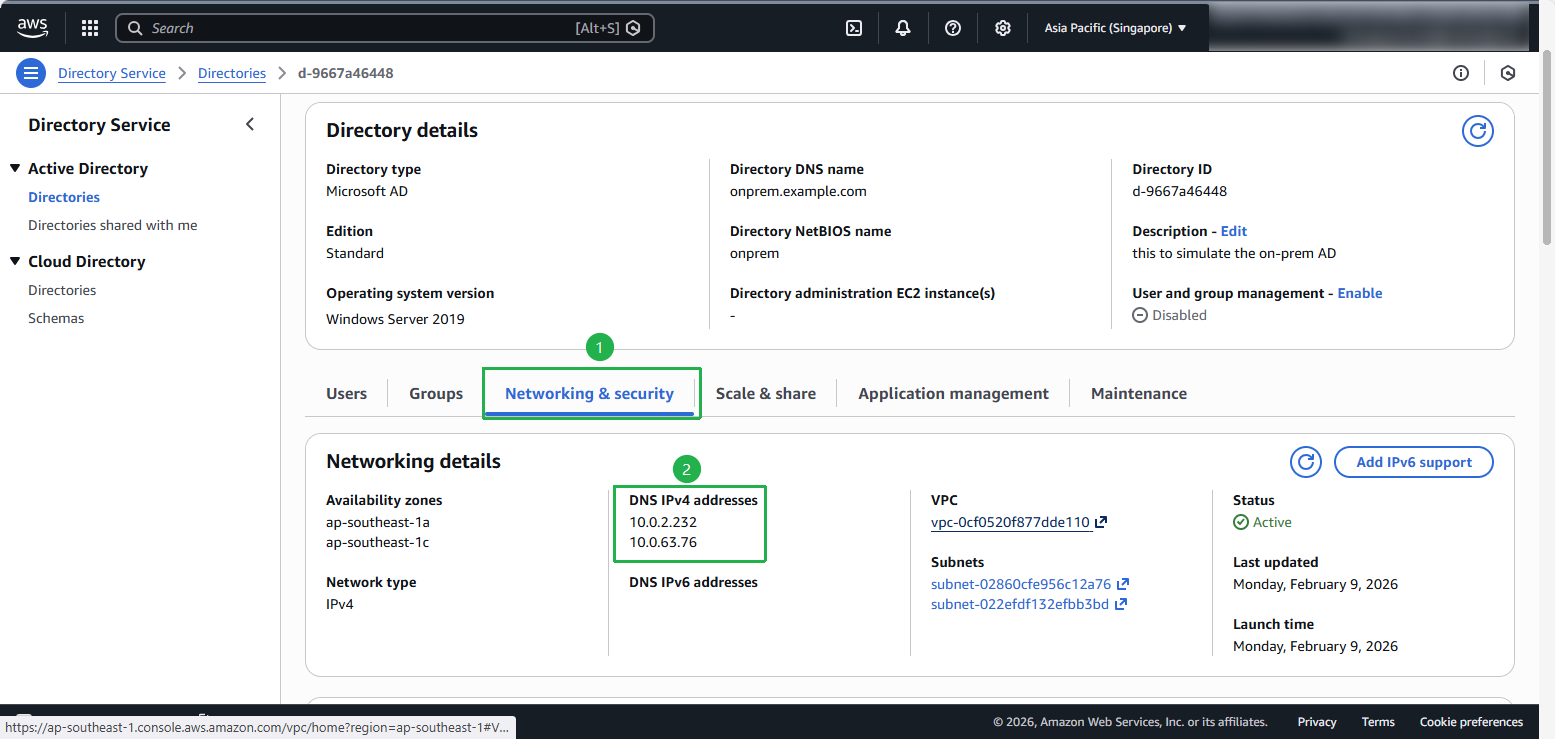Open the vpc-0cf0520f877dde110 link
Viewport: 1555px width, 739px height.
[x=1010, y=522]
